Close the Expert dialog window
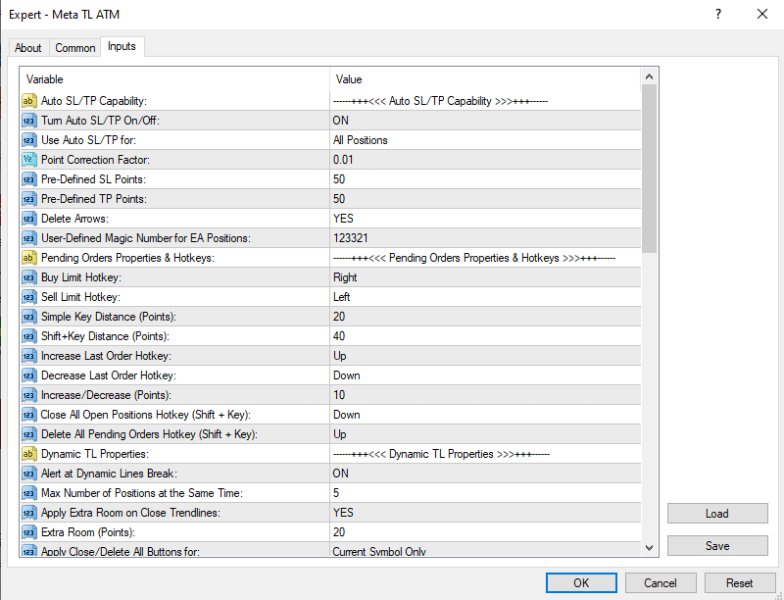Image resolution: width=784 pixels, height=600 pixels. (762, 14)
